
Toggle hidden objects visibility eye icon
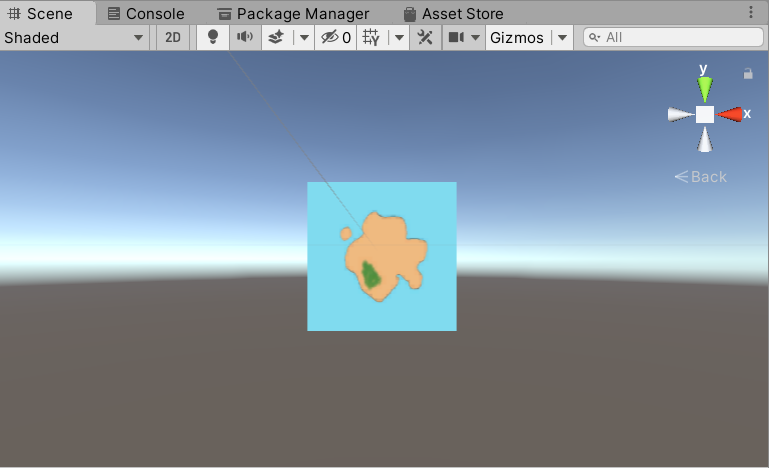pyautogui.click(x=335, y=38)
